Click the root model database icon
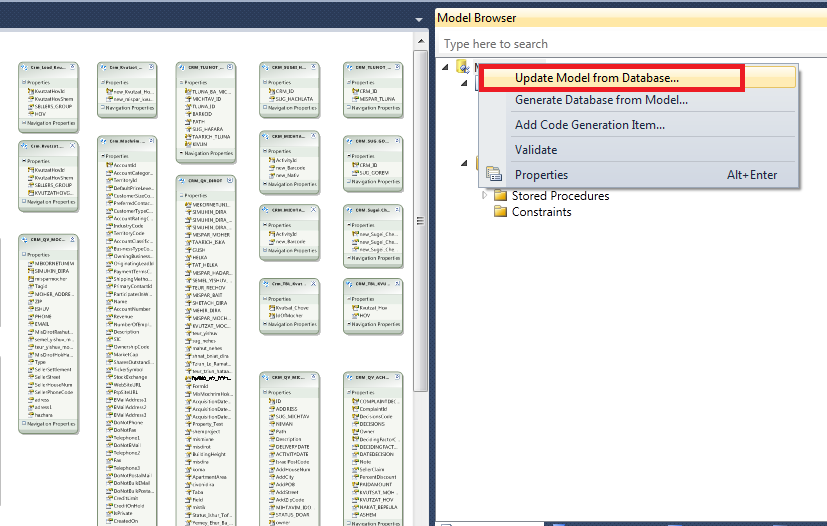Viewport: 827px width, 526px height. point(463,67)
